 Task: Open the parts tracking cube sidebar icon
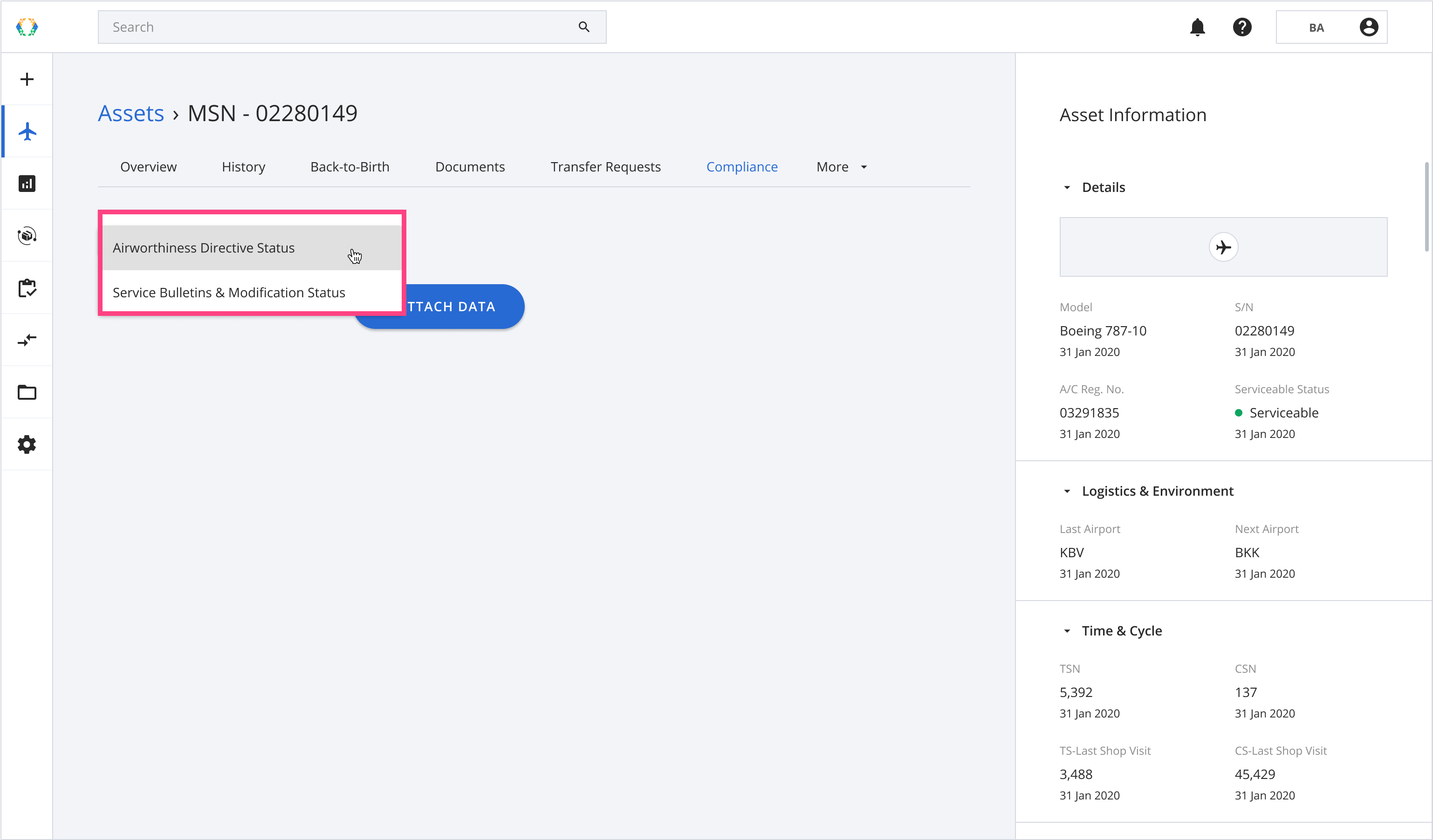(x=27, y=235)
